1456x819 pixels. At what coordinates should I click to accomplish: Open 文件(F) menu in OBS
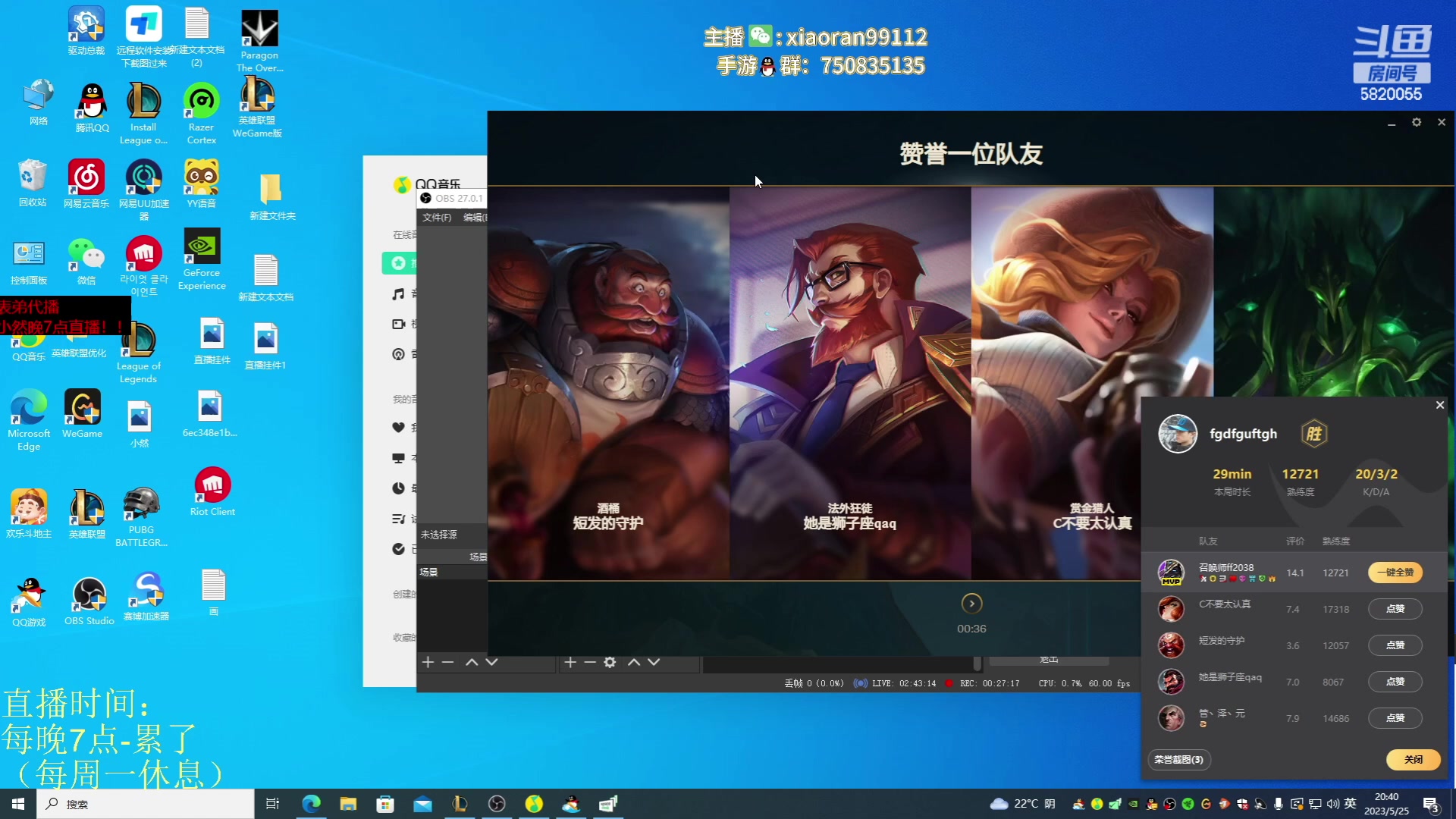437,218
